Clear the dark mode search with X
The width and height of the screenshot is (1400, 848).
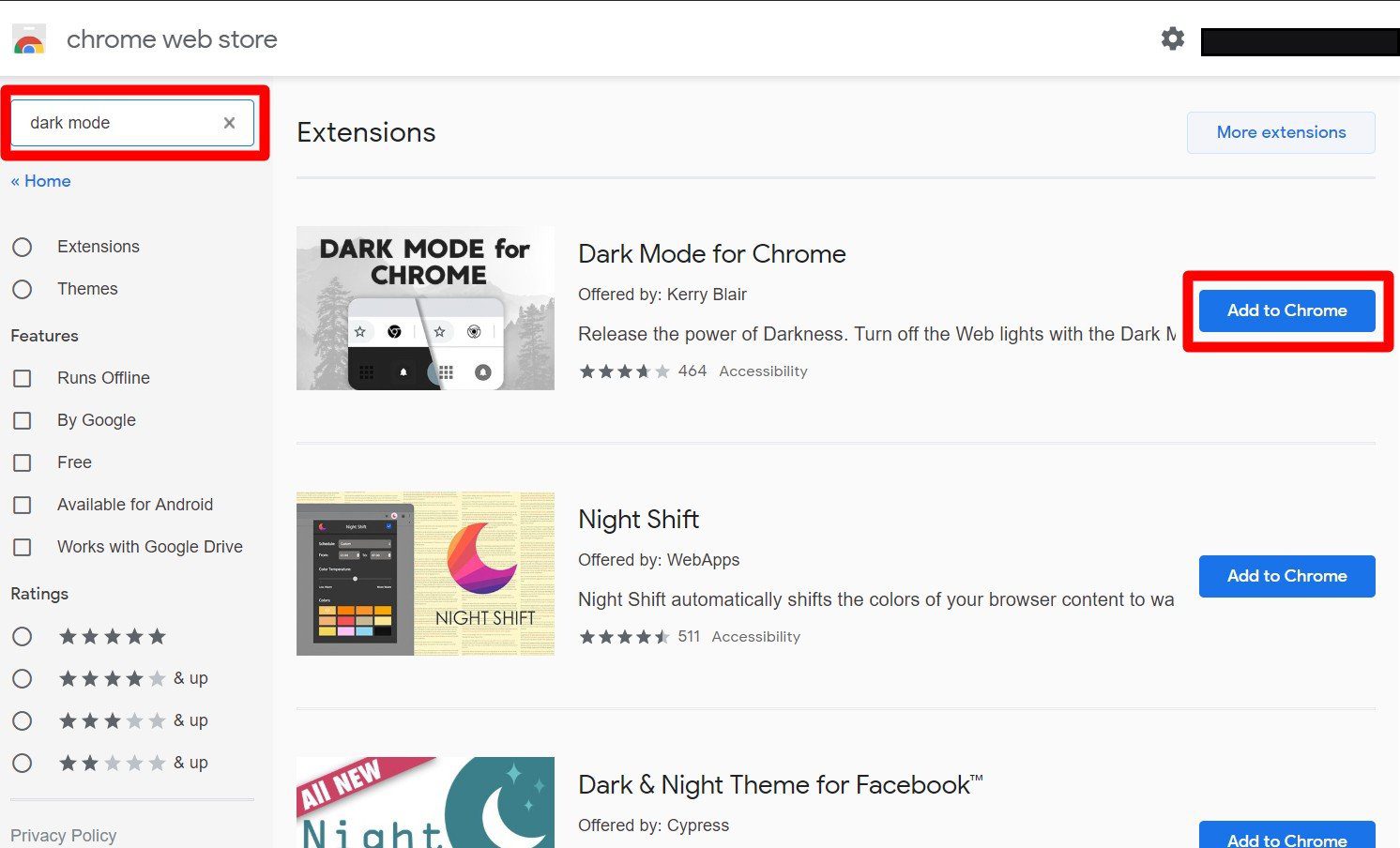[229, 123]
